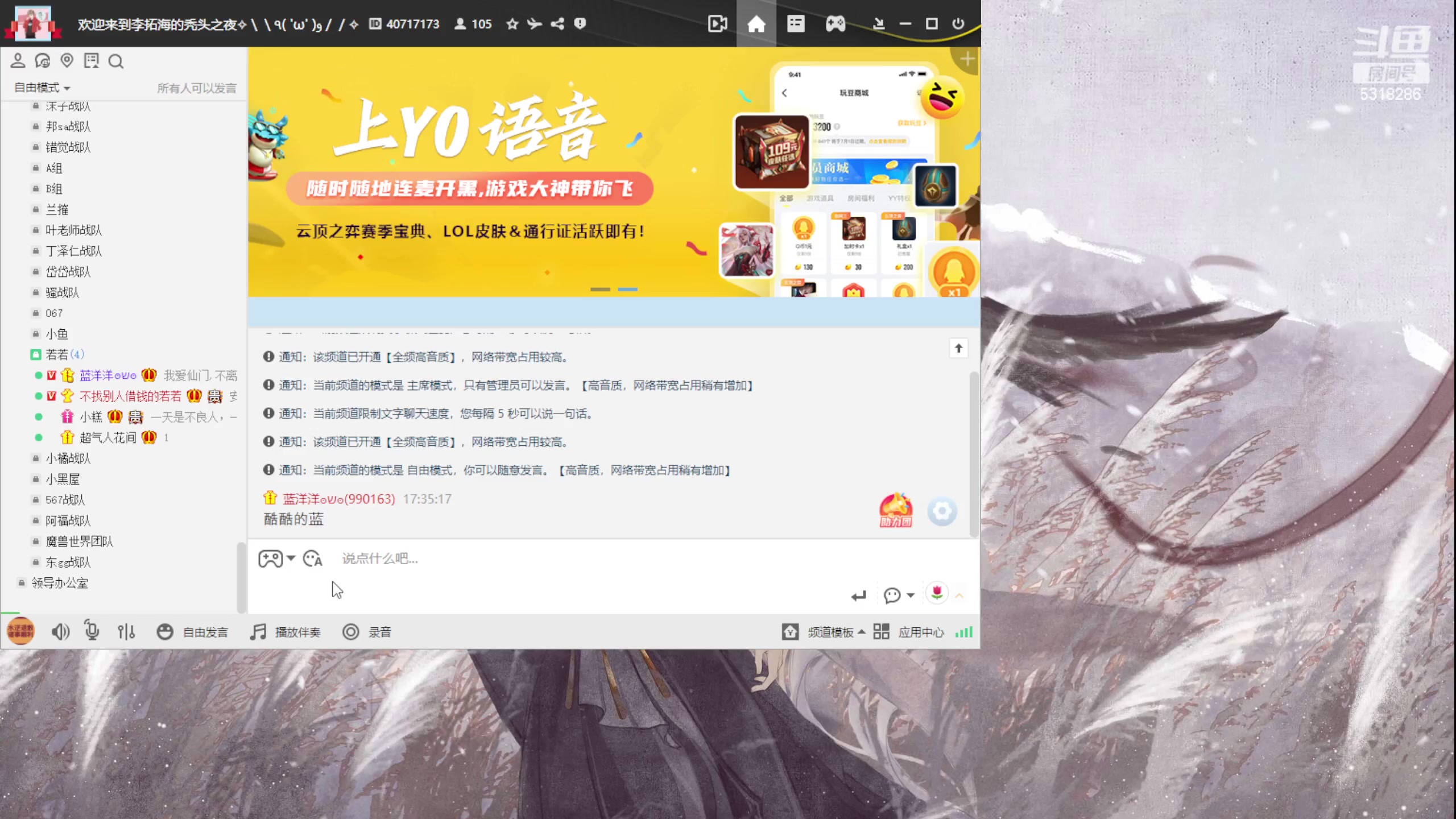
Task: Send message with the enter arrow icon
Action: pyautogui.click(x=859, y=595)
